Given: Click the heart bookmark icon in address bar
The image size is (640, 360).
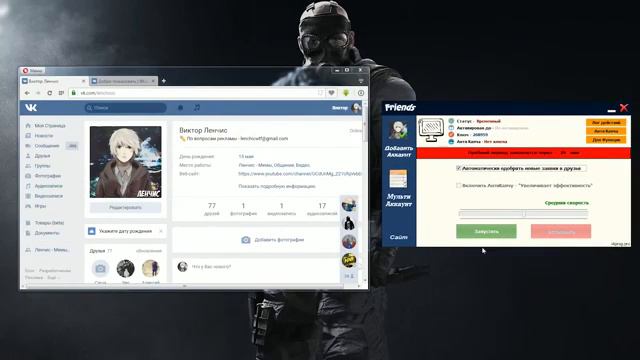Looking at the screenshot, I should [x=331, y=93].
